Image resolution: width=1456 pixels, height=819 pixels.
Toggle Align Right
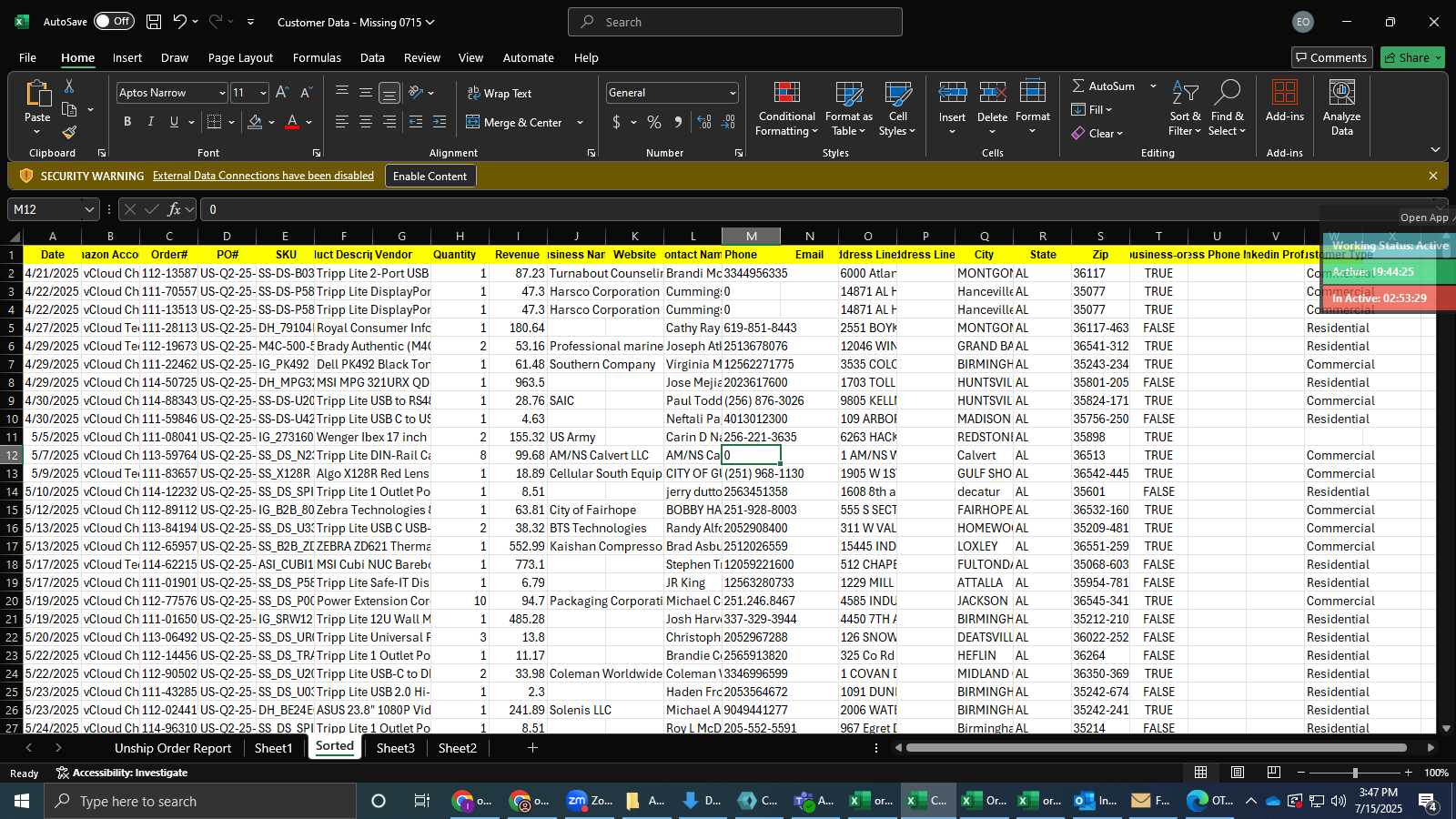389,122
